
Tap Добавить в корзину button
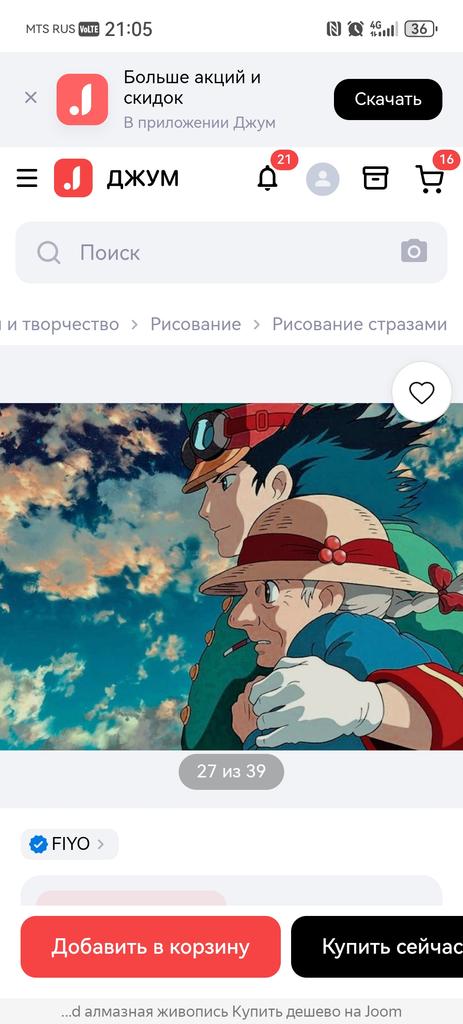tap(150, 947)
